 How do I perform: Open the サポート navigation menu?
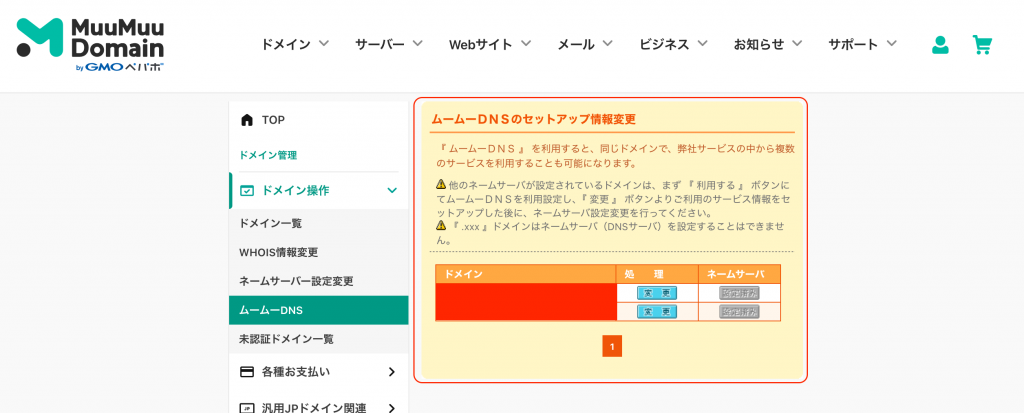862,44
